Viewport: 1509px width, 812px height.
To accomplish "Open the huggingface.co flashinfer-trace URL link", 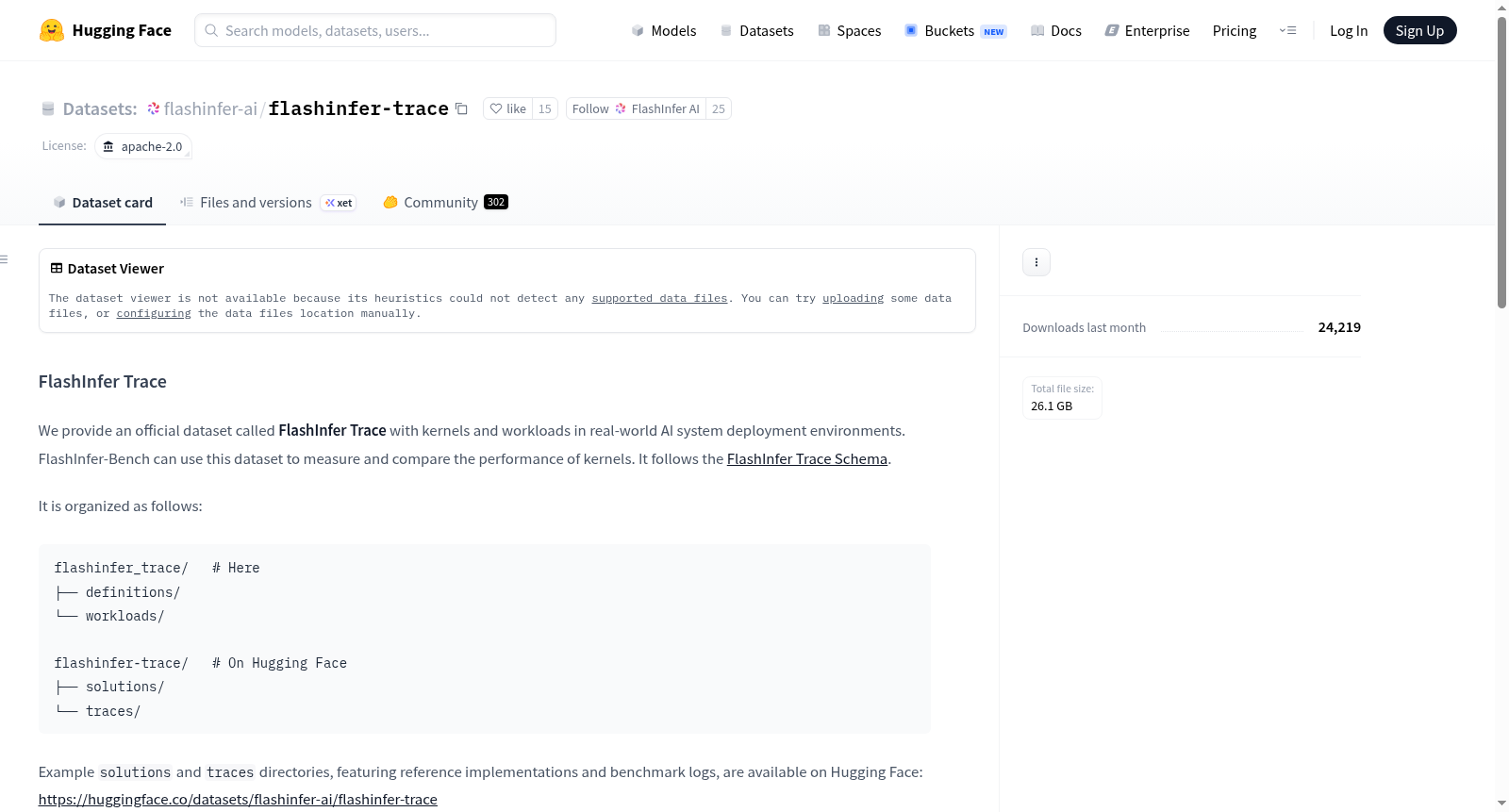I will pos(238,799).
